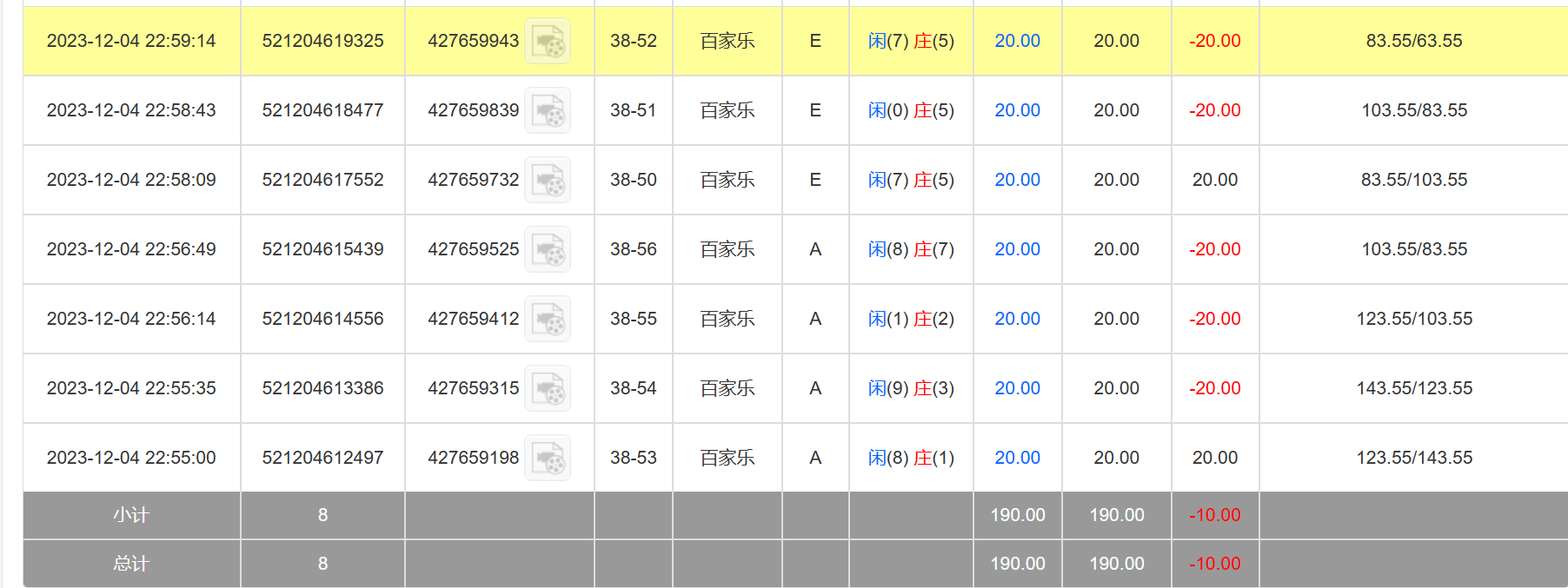Click result 闲(1) 庄(2) cell
The image size is (1568, 588).
coord(911,319)
